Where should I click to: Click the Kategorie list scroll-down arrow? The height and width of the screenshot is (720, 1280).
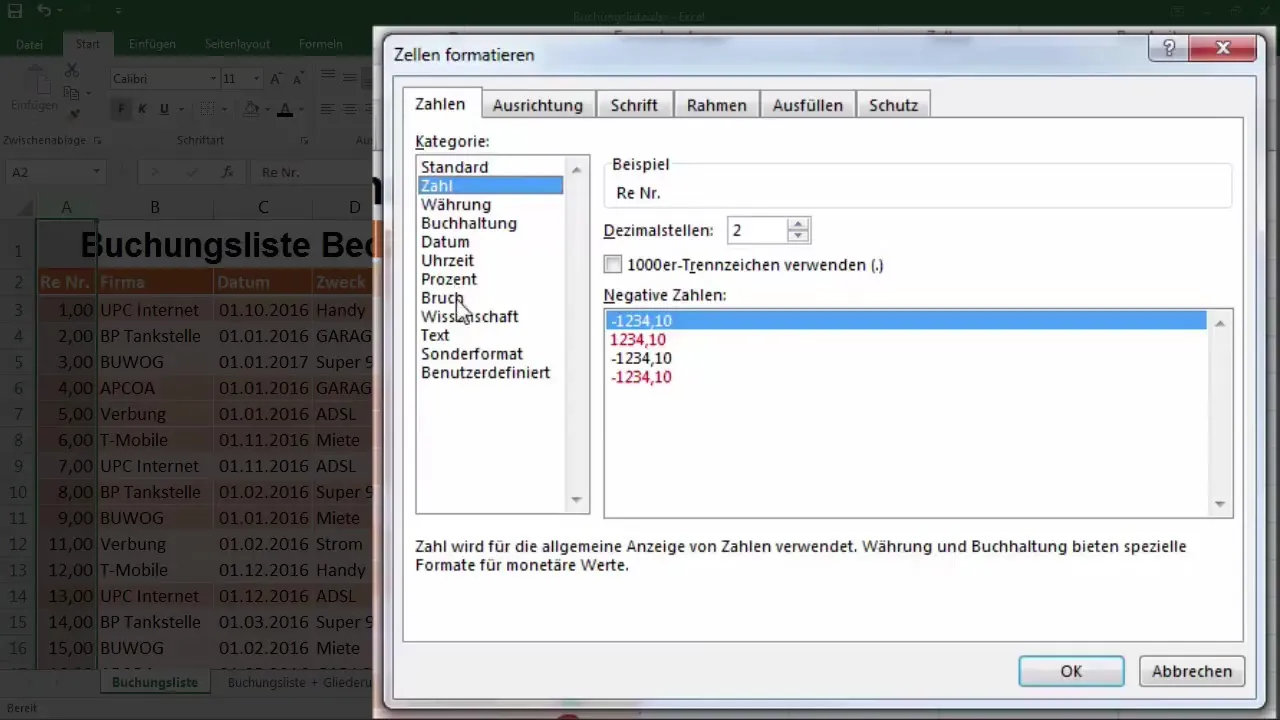coord(576,499)
